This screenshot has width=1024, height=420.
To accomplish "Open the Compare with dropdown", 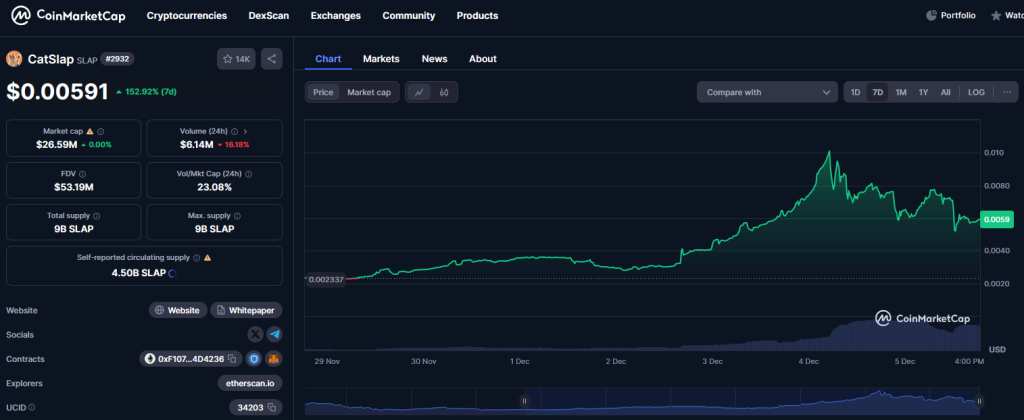I will pyautogui.click(x=767, y=92).
